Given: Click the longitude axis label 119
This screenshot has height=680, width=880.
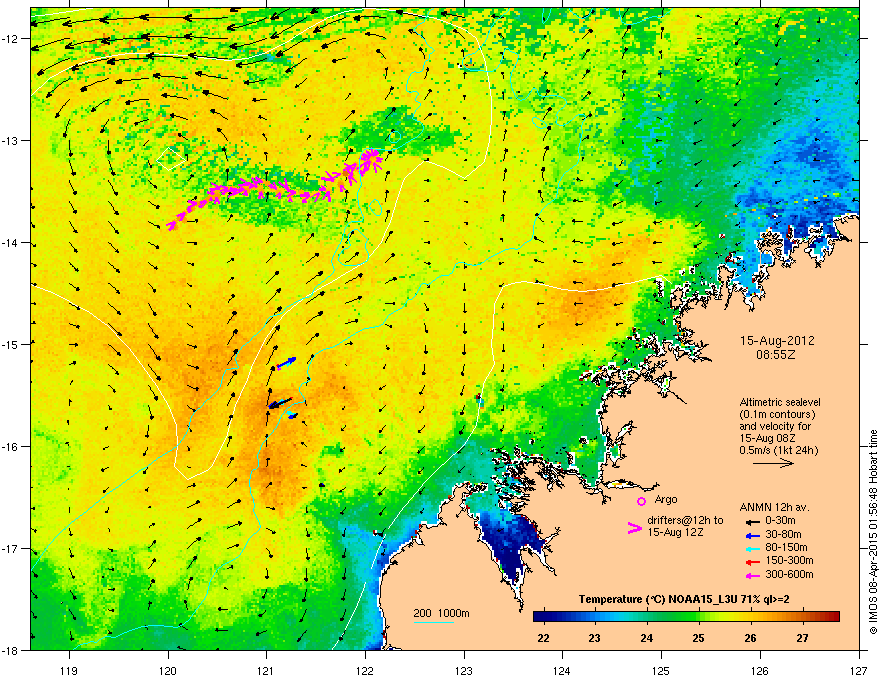Looking at the screenshot, I should click(69, 670).
